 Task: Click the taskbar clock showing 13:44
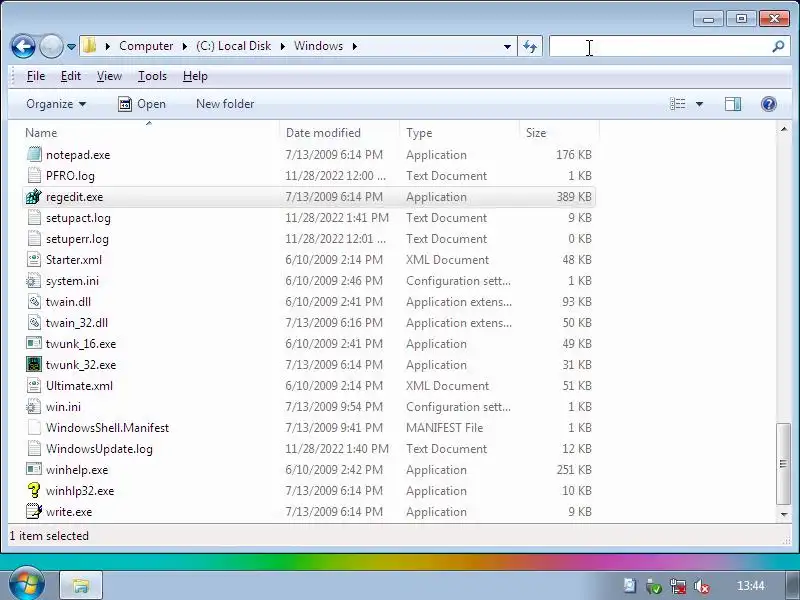click(x=751, y=586)
